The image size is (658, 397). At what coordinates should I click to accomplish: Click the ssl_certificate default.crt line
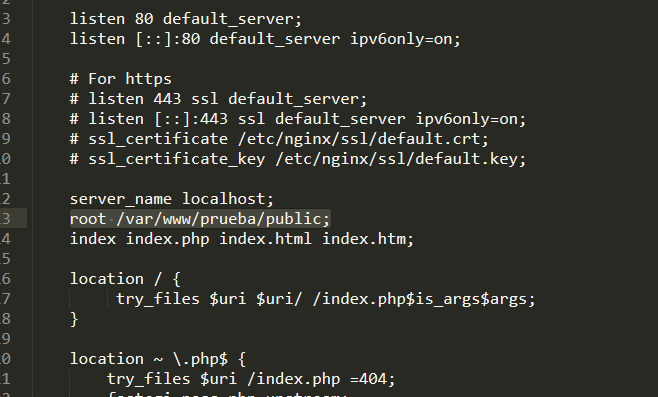(279, 139)
